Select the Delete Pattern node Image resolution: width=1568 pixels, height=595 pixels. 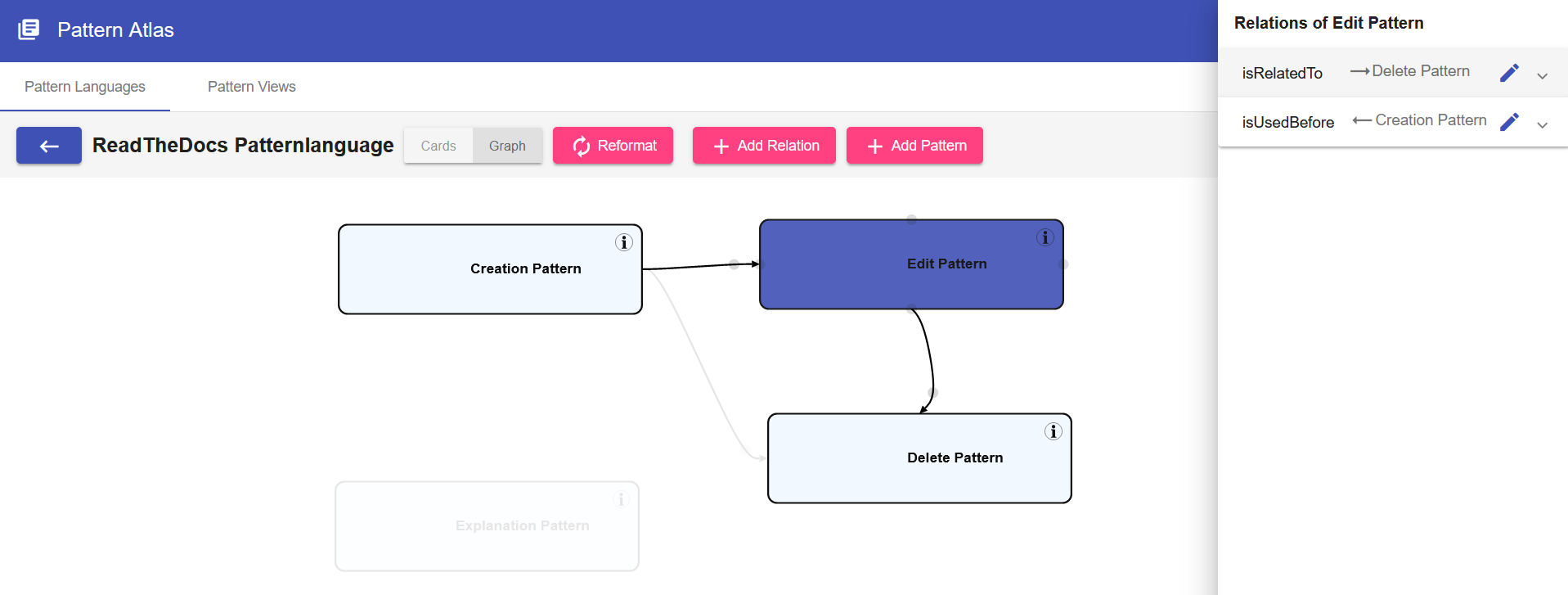pos(919,458)
